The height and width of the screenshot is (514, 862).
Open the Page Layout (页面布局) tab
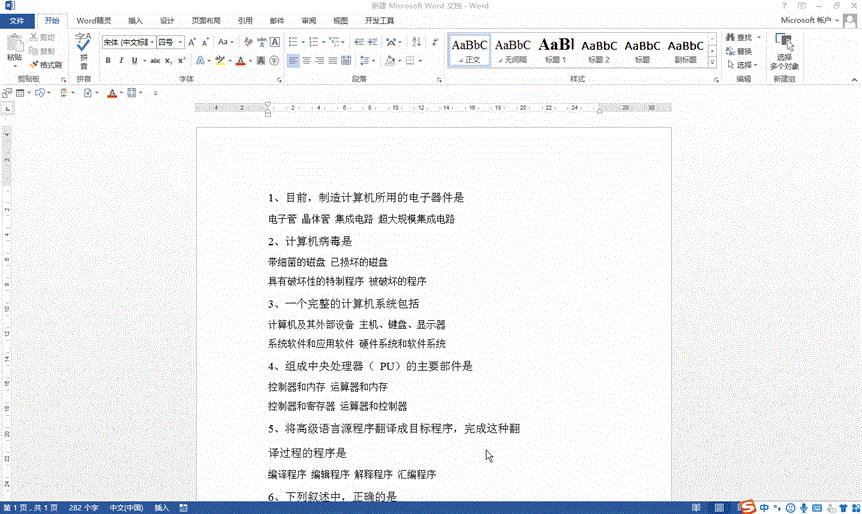click(x=206, y=20)
